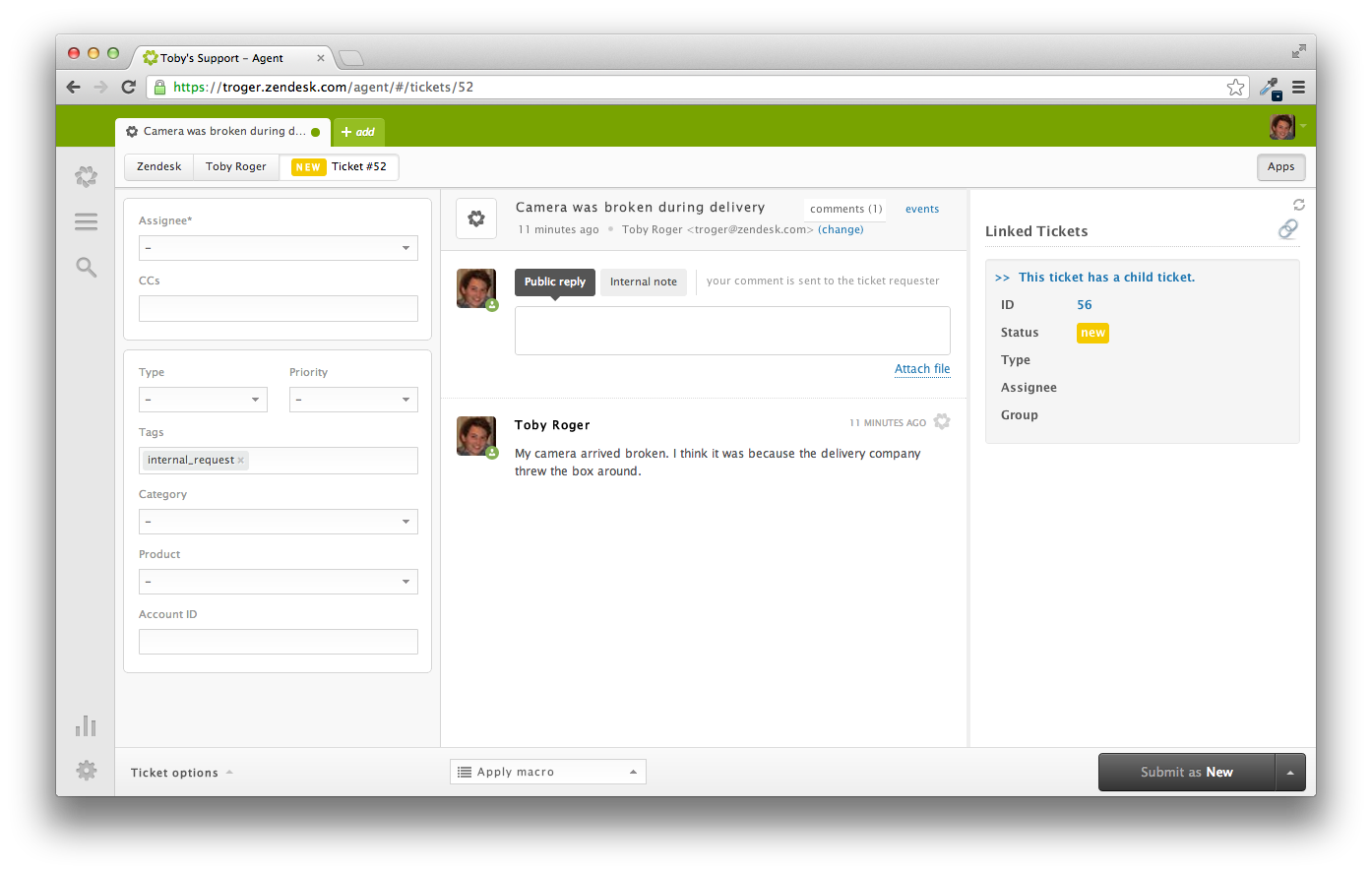1372x874 pixels.
Task: Click the gear icon on Toby Roger's comment
Action: tap(942, 422)
